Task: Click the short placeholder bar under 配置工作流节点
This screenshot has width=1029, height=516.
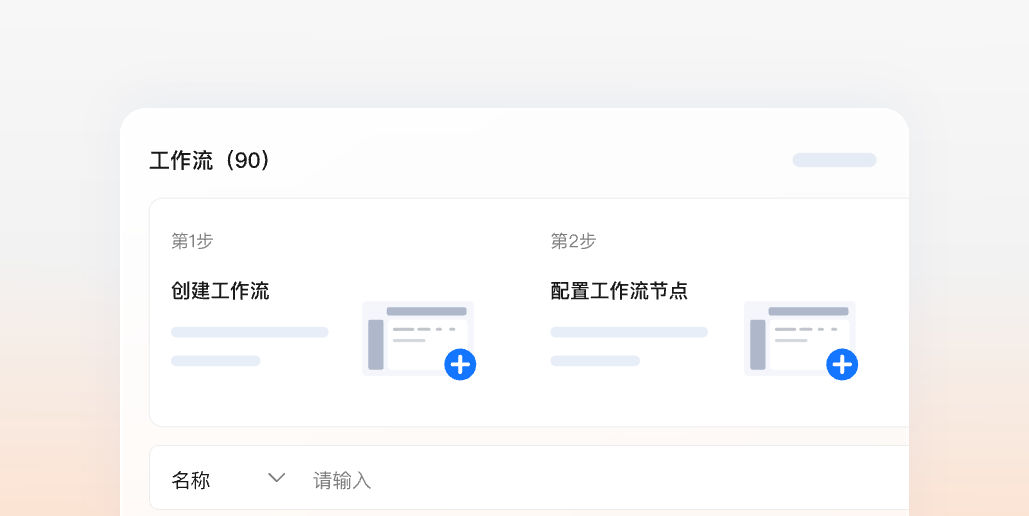Action: [595, 361]
